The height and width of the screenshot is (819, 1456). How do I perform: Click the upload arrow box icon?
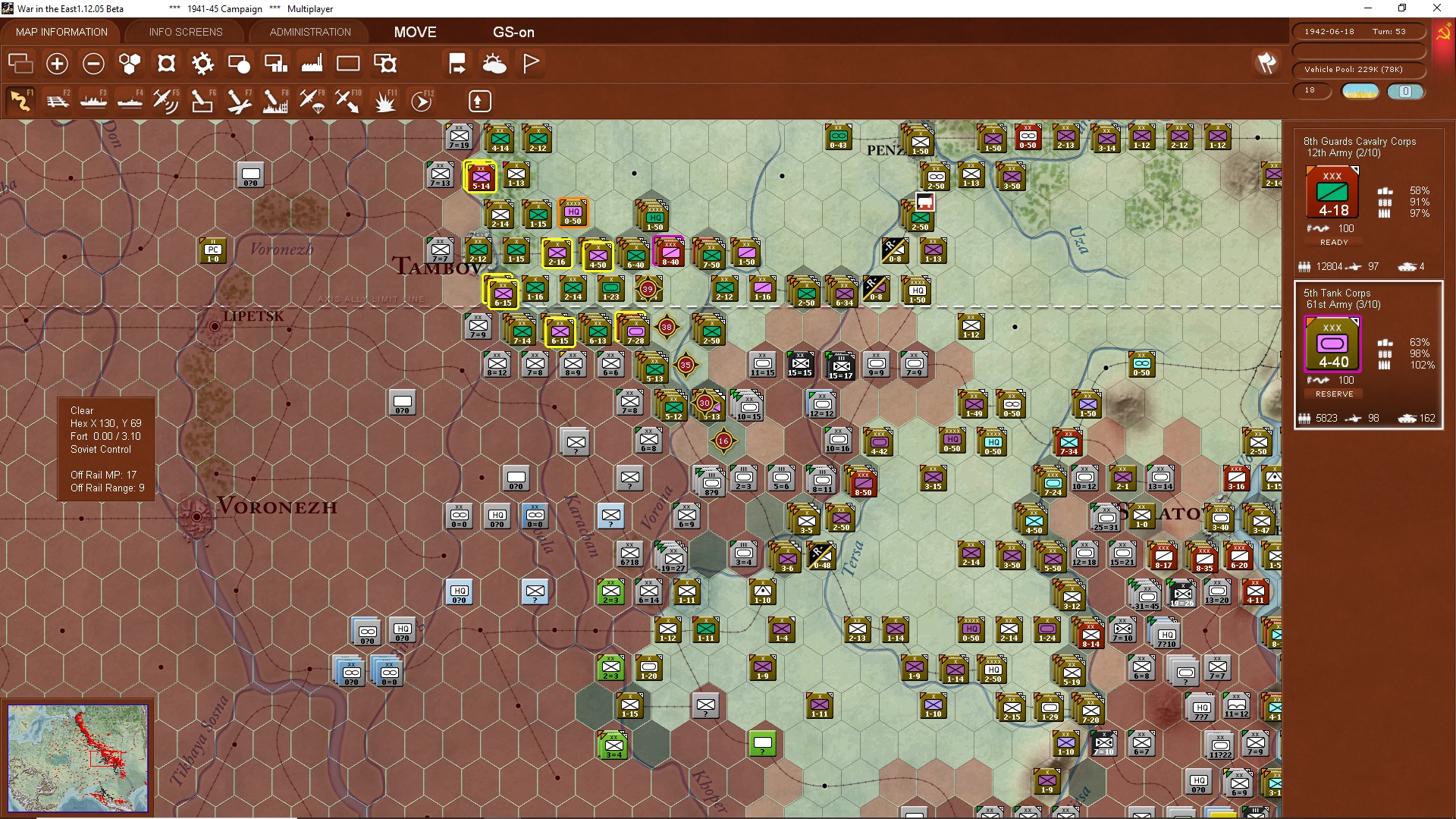[x=479, y=101]
